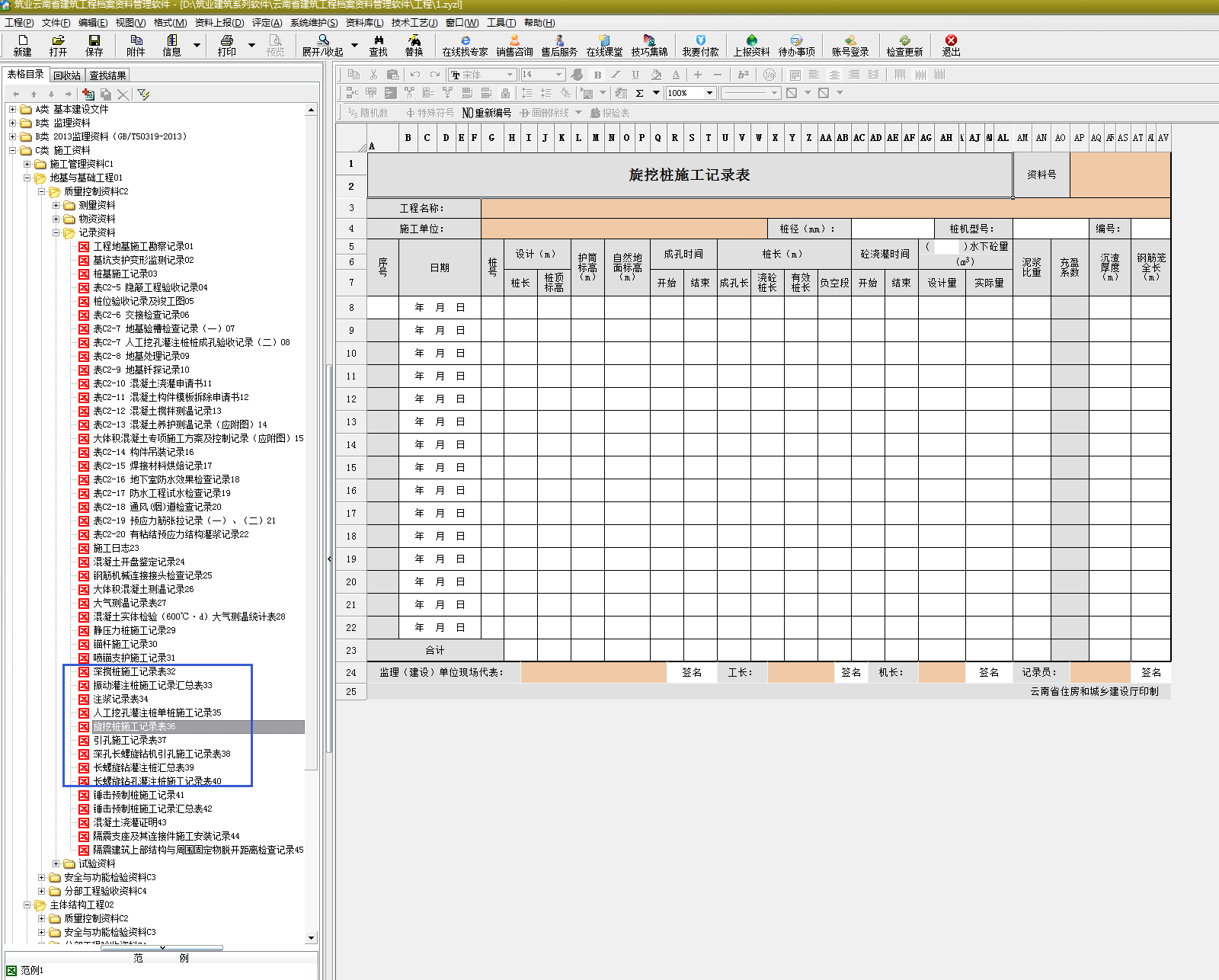Open 销售咨询 sales consultation
The width and height of the screenshot is (1219, 980).
(514, 46)
